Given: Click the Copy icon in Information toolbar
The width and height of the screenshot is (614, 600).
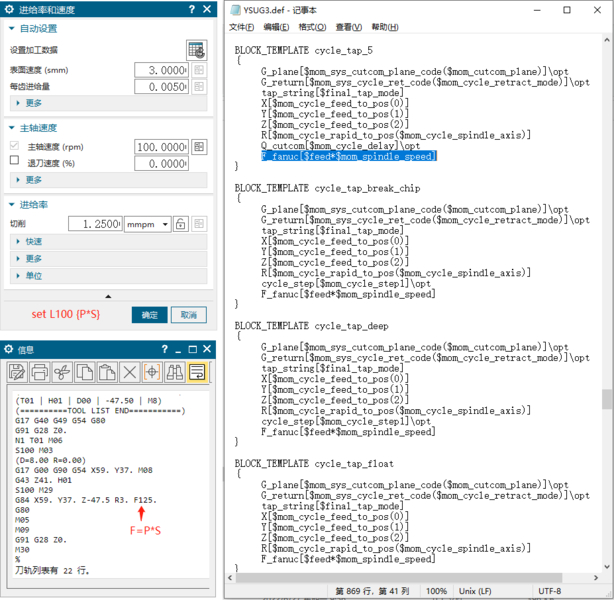Looking at the screenshot, I should pos(84,372).
